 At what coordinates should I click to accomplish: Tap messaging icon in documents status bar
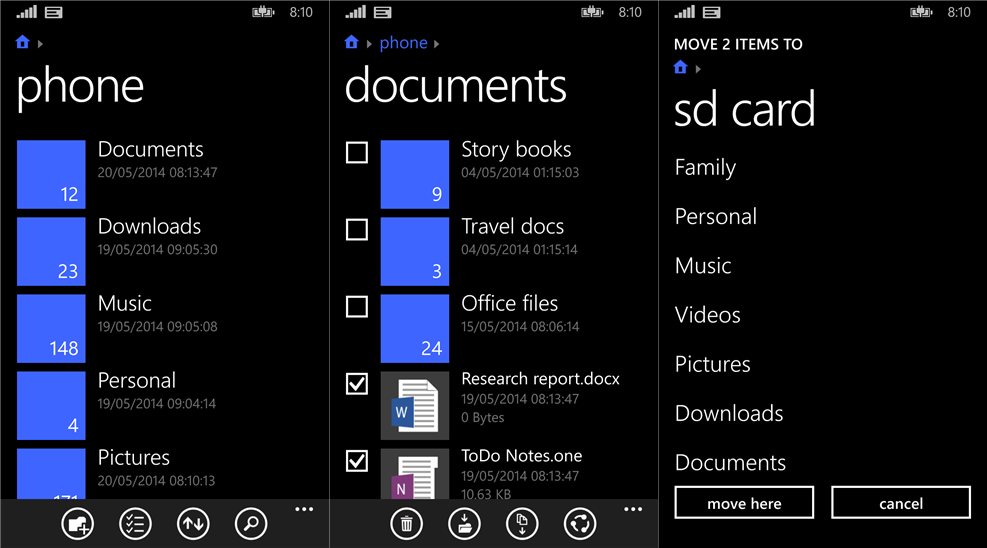[x=382, y=12]
